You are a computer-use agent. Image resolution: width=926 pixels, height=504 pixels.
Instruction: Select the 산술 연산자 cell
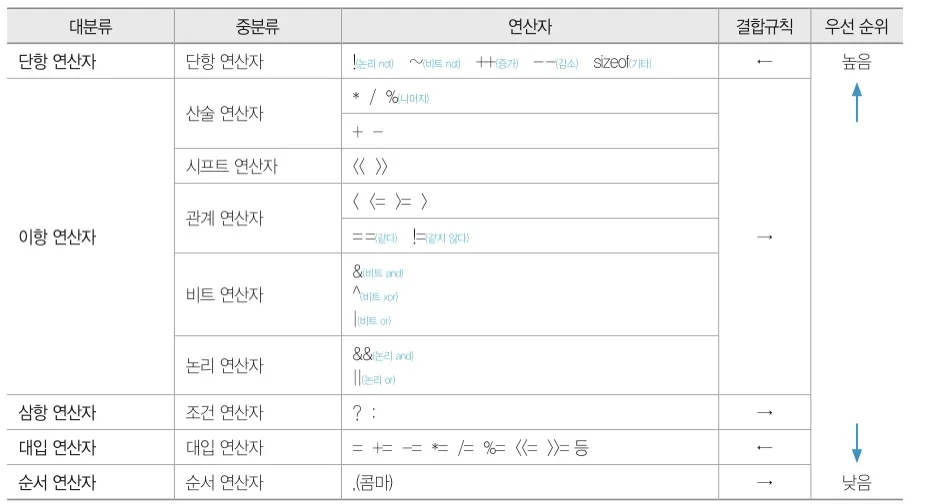tap(257, 113)
